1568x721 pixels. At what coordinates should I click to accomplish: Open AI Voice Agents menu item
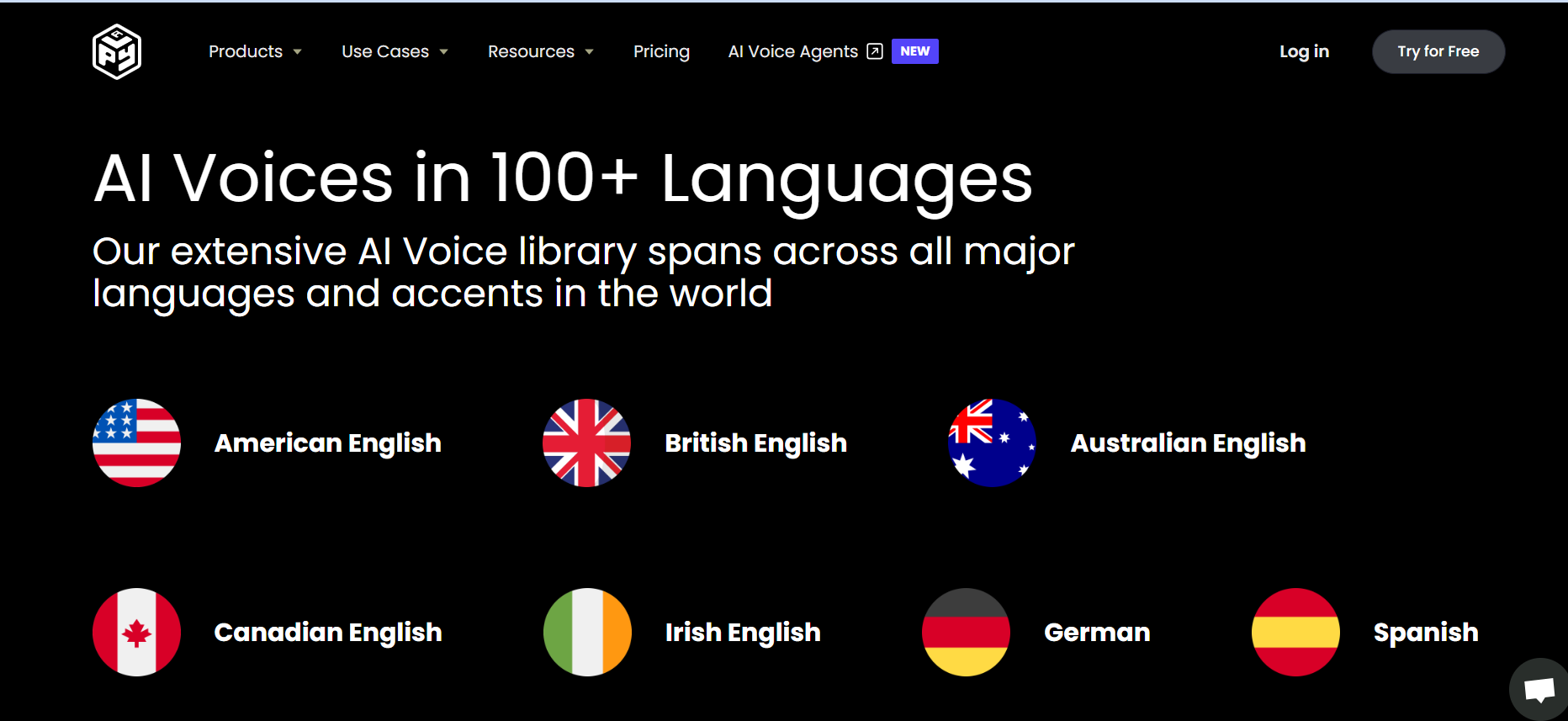[x=792, y=51]
